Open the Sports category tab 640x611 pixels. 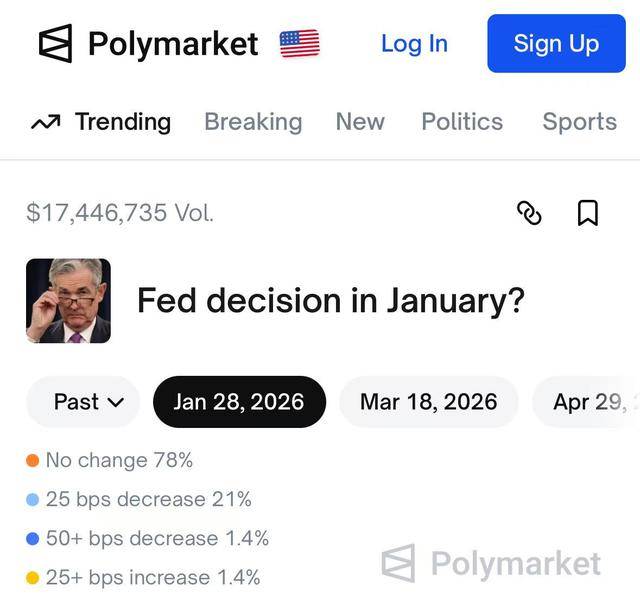tap(579, 122)
